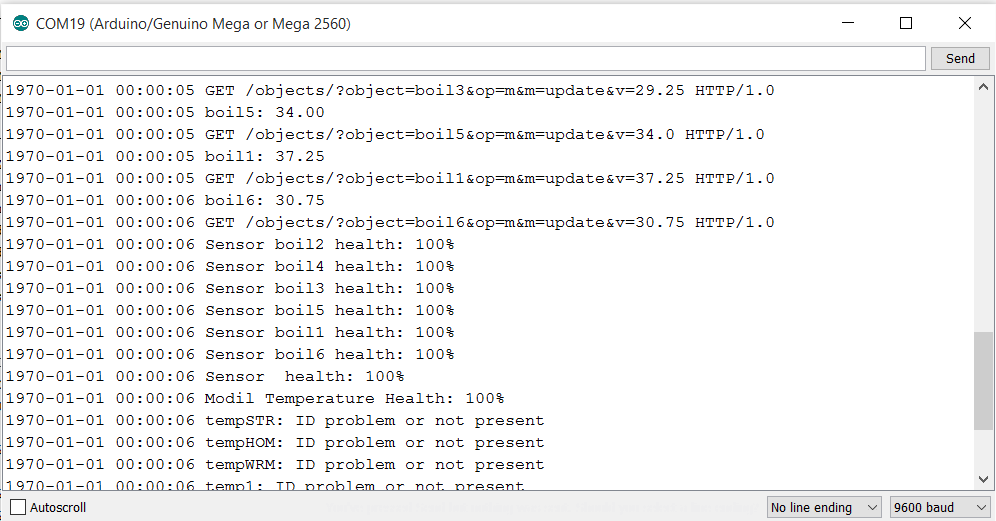Viewport: 996px width, 521px height.
Task: Focus the serial message input field
Action: 465,58
